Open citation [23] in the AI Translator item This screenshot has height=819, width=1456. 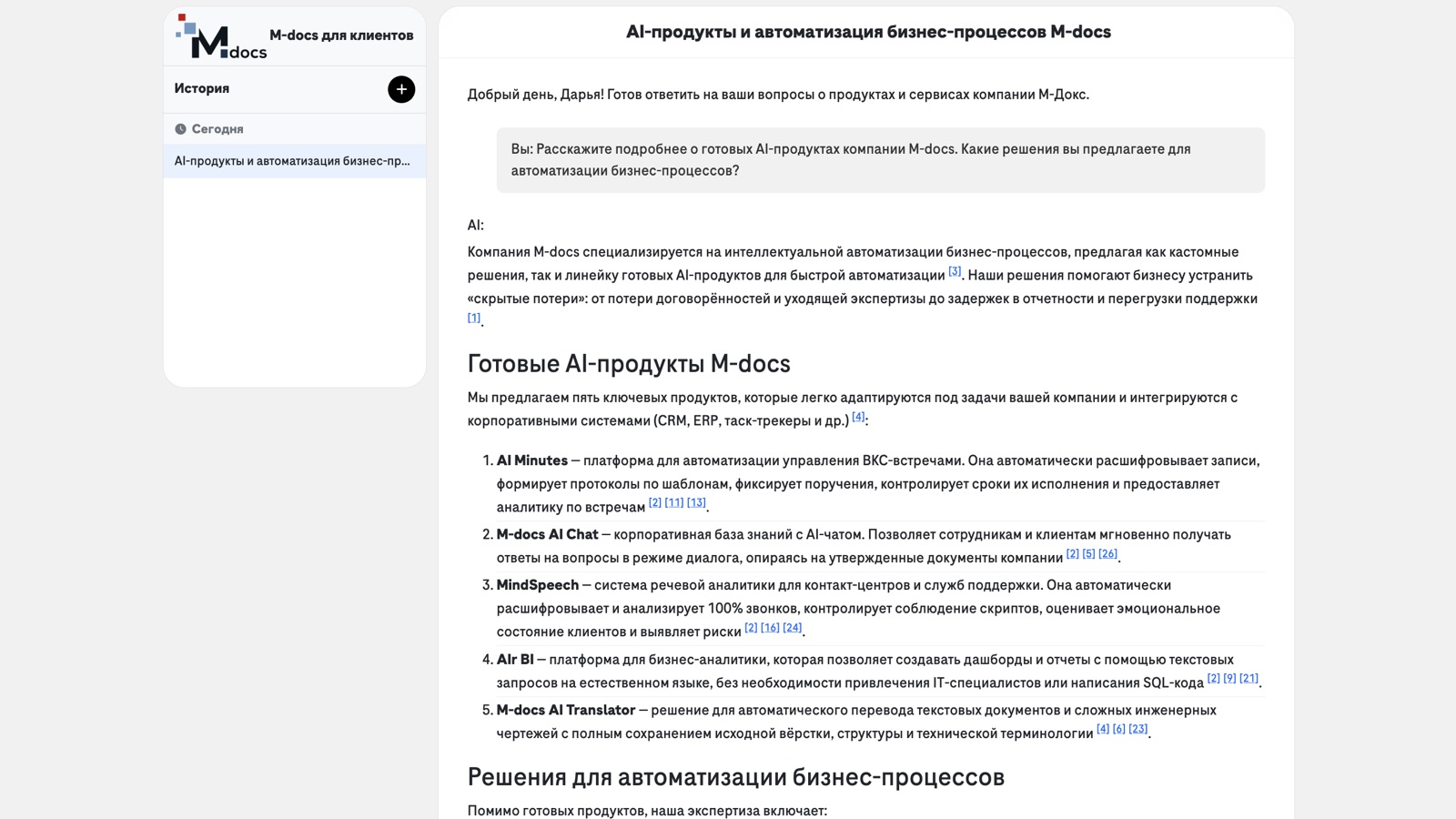coord(1138,729)
